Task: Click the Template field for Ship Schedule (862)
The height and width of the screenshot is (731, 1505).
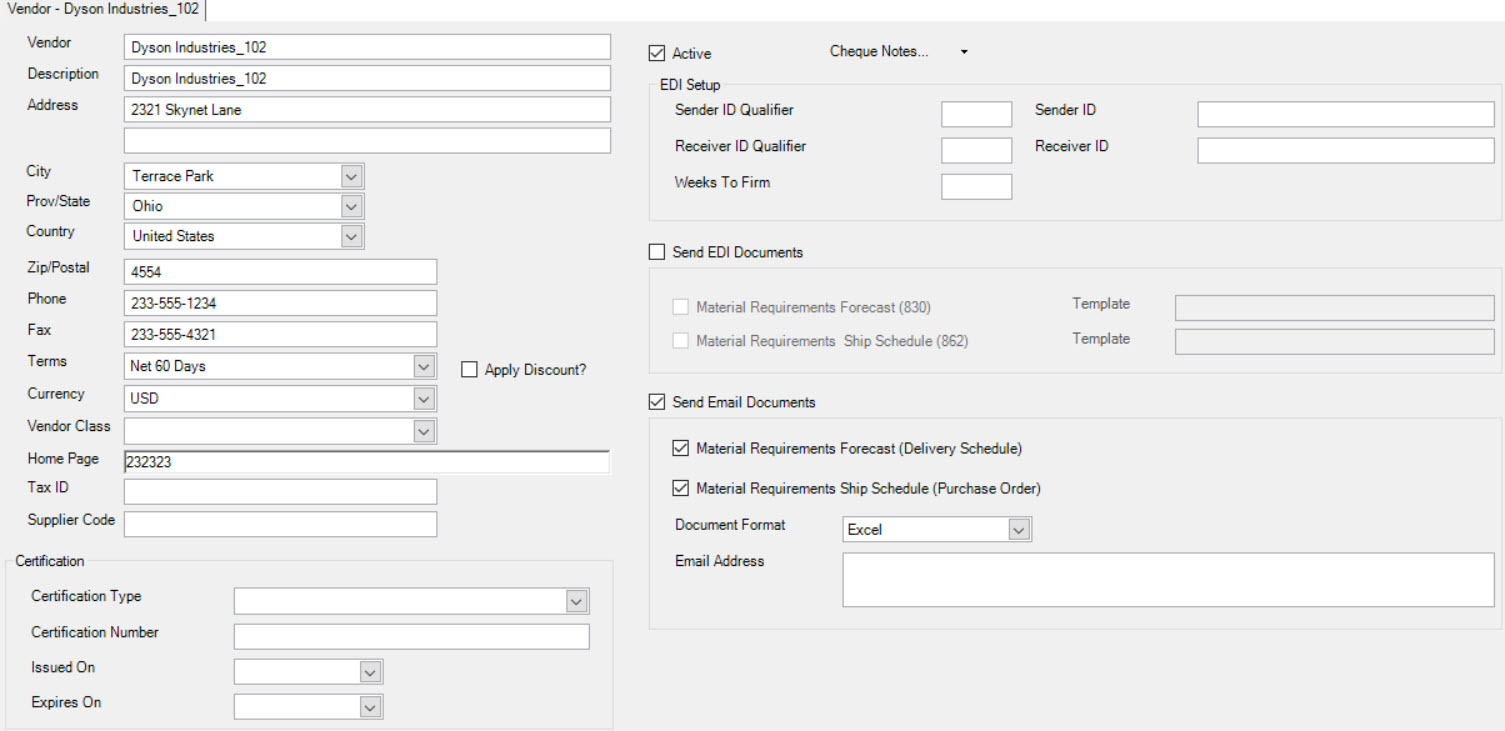Action: tap(1335, 341)
